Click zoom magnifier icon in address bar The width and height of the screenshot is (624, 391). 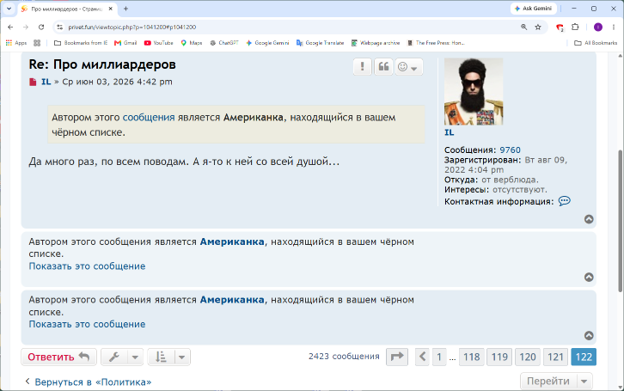[x=524, y=27]
